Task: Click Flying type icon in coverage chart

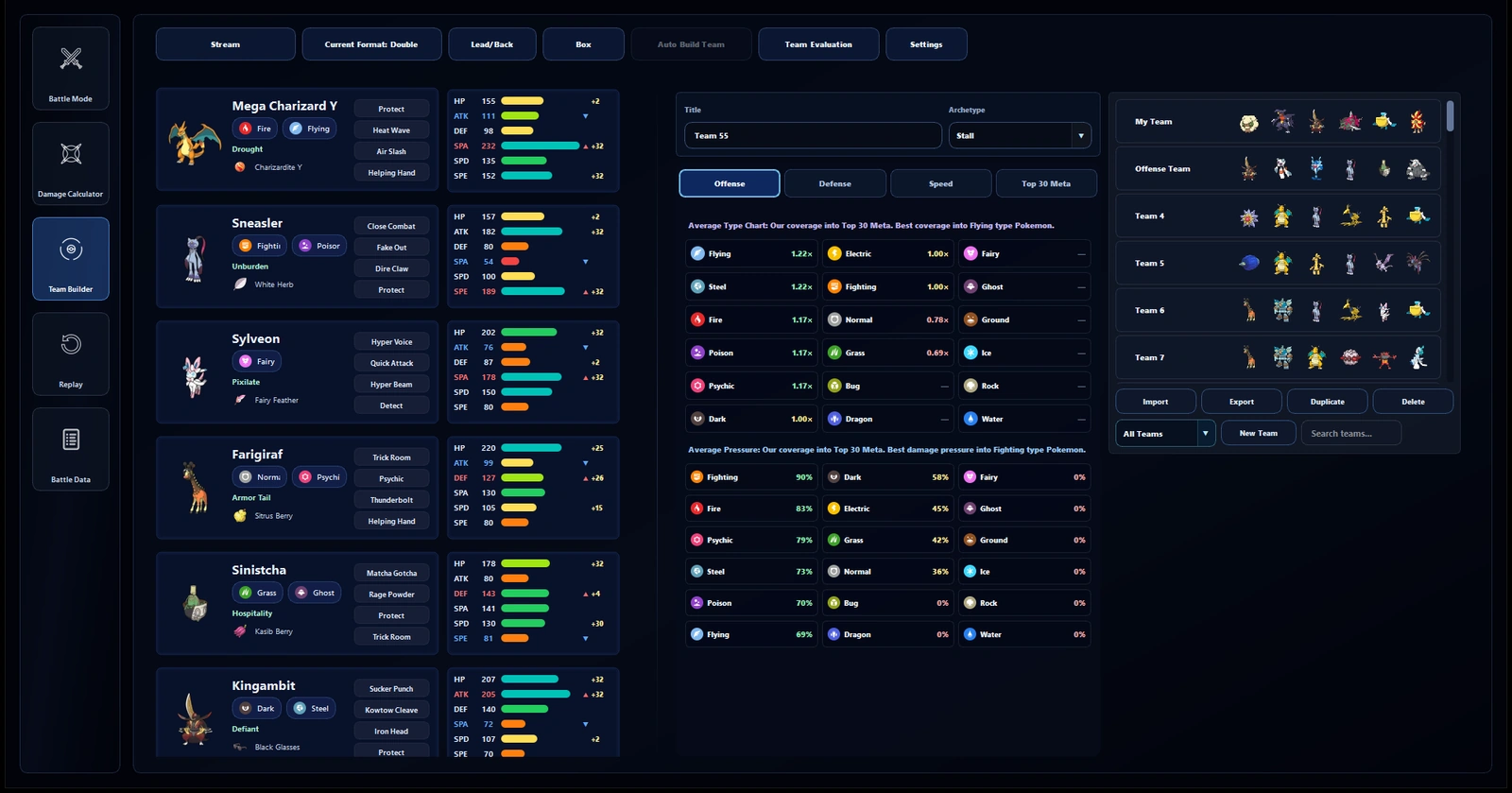Action: (x=697, y=253)
